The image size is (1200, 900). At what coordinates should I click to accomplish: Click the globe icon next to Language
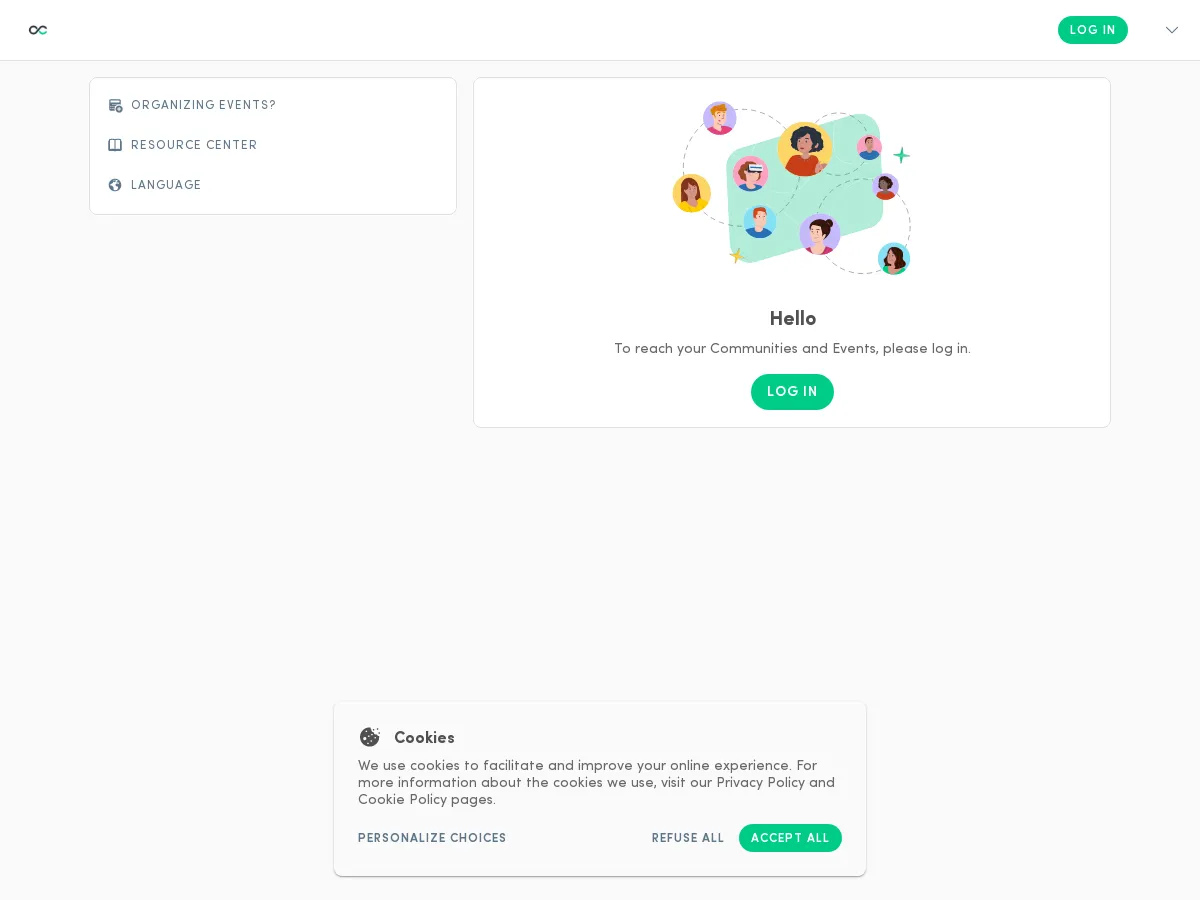click(115, 185)
